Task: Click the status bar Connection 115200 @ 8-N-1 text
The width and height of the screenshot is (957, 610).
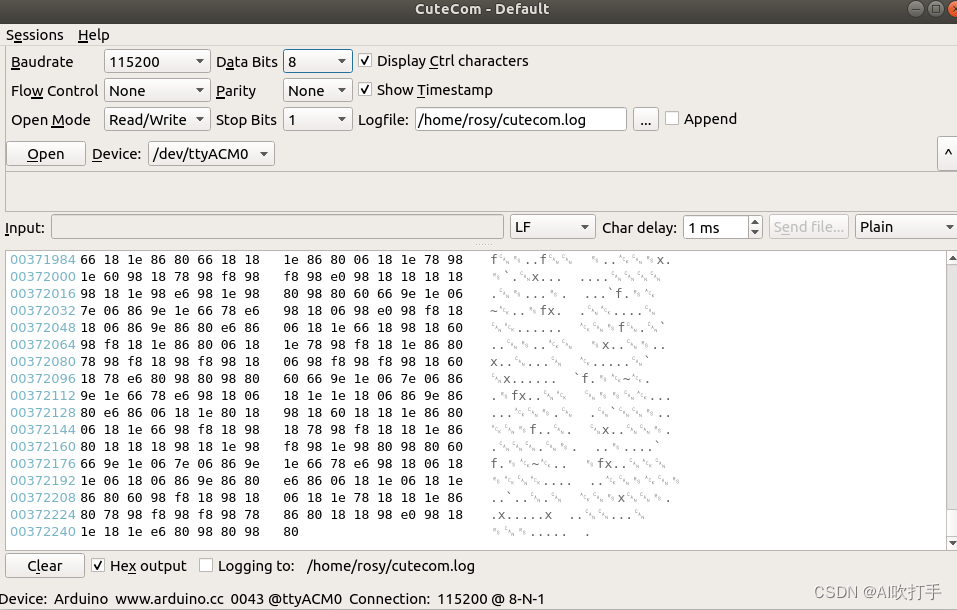Action: (x=447, y=599)
